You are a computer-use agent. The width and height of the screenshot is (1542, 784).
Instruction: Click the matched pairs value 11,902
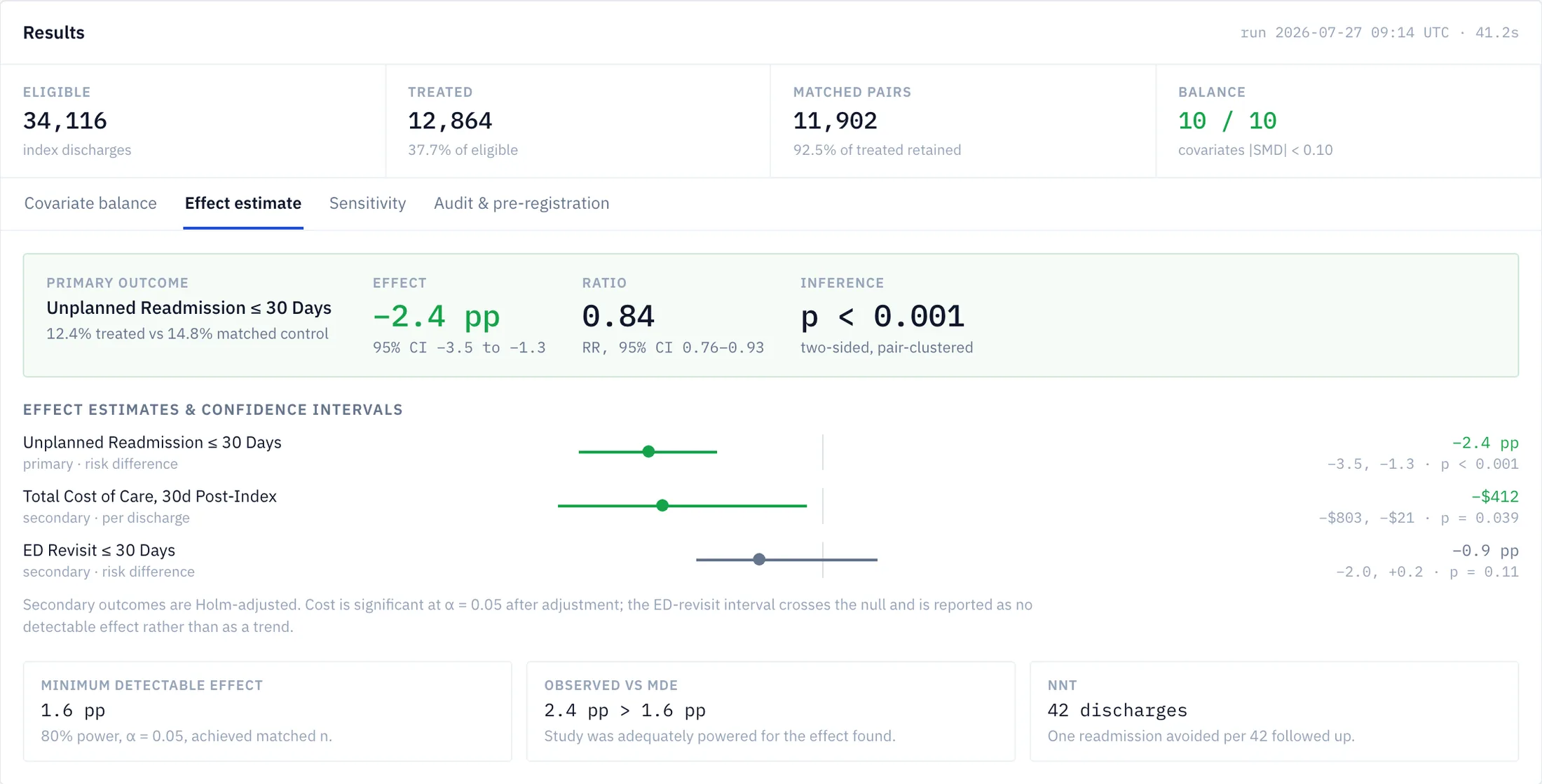pyautogui.click(x=835, y=121)
